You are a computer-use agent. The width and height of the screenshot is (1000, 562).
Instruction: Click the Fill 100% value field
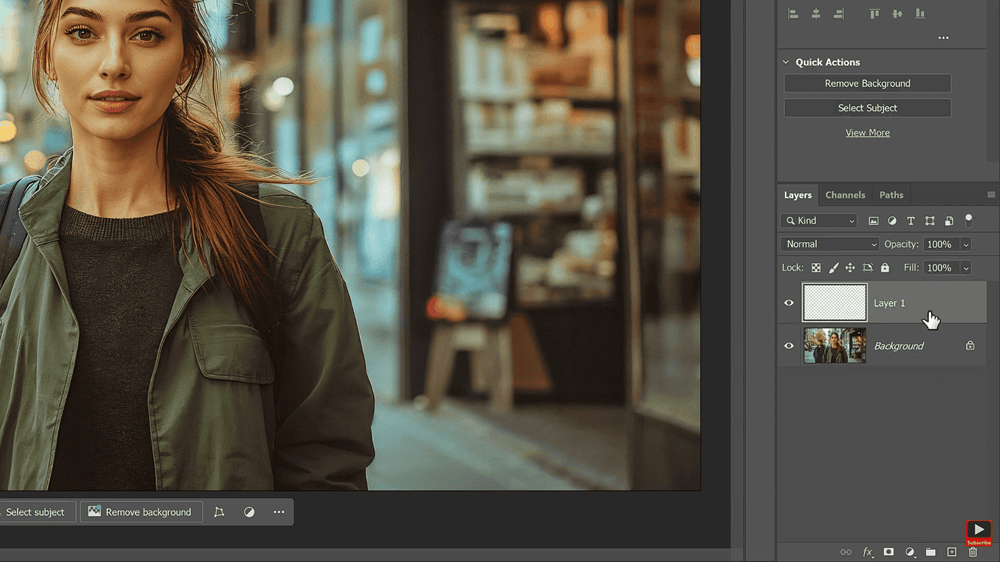pyautogui.click(x=941, y=268)
